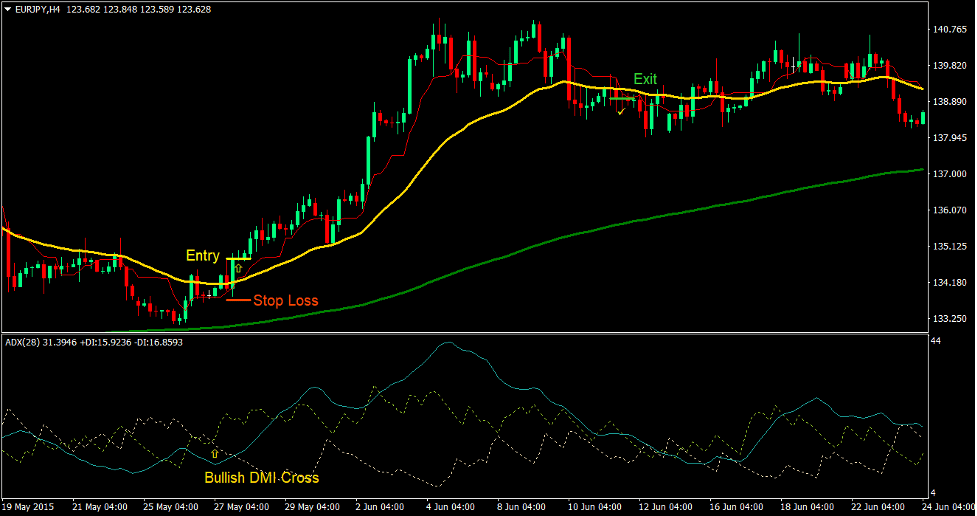Click the Exit text label
Viewport: 977px width, 516px height.
point(645,79)
